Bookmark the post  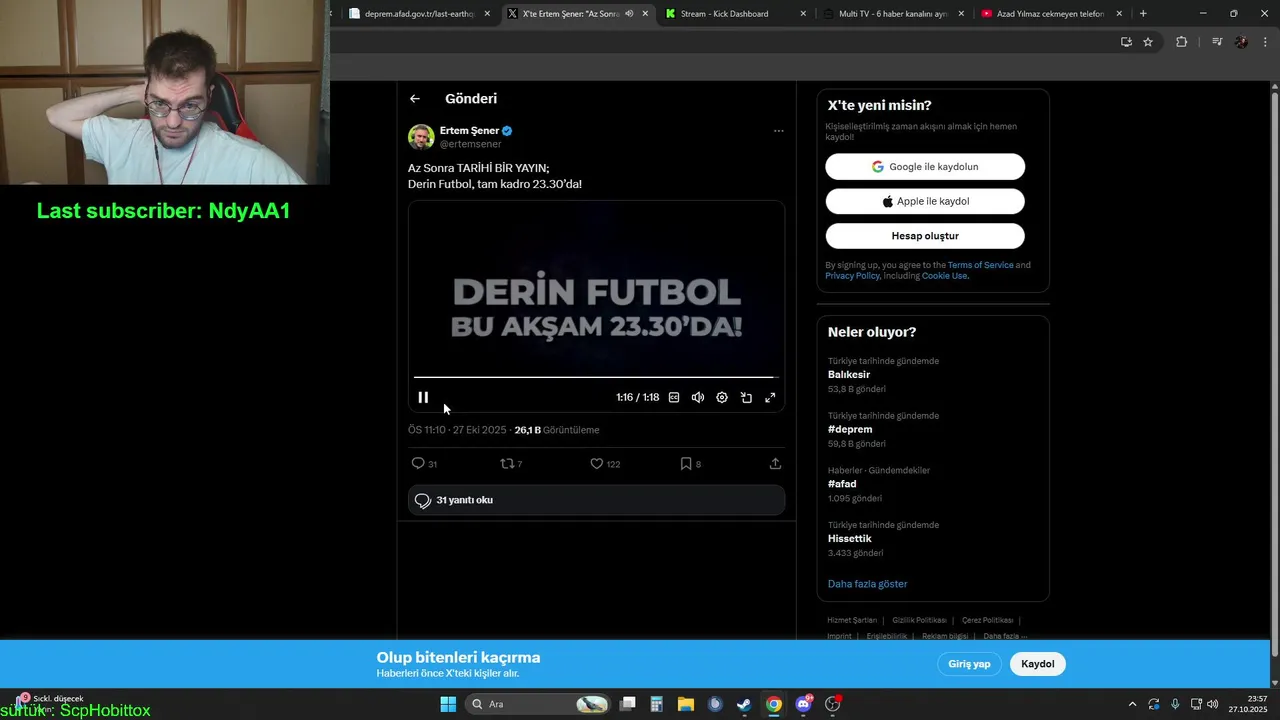pyautogui.click(x=686, y=463)
